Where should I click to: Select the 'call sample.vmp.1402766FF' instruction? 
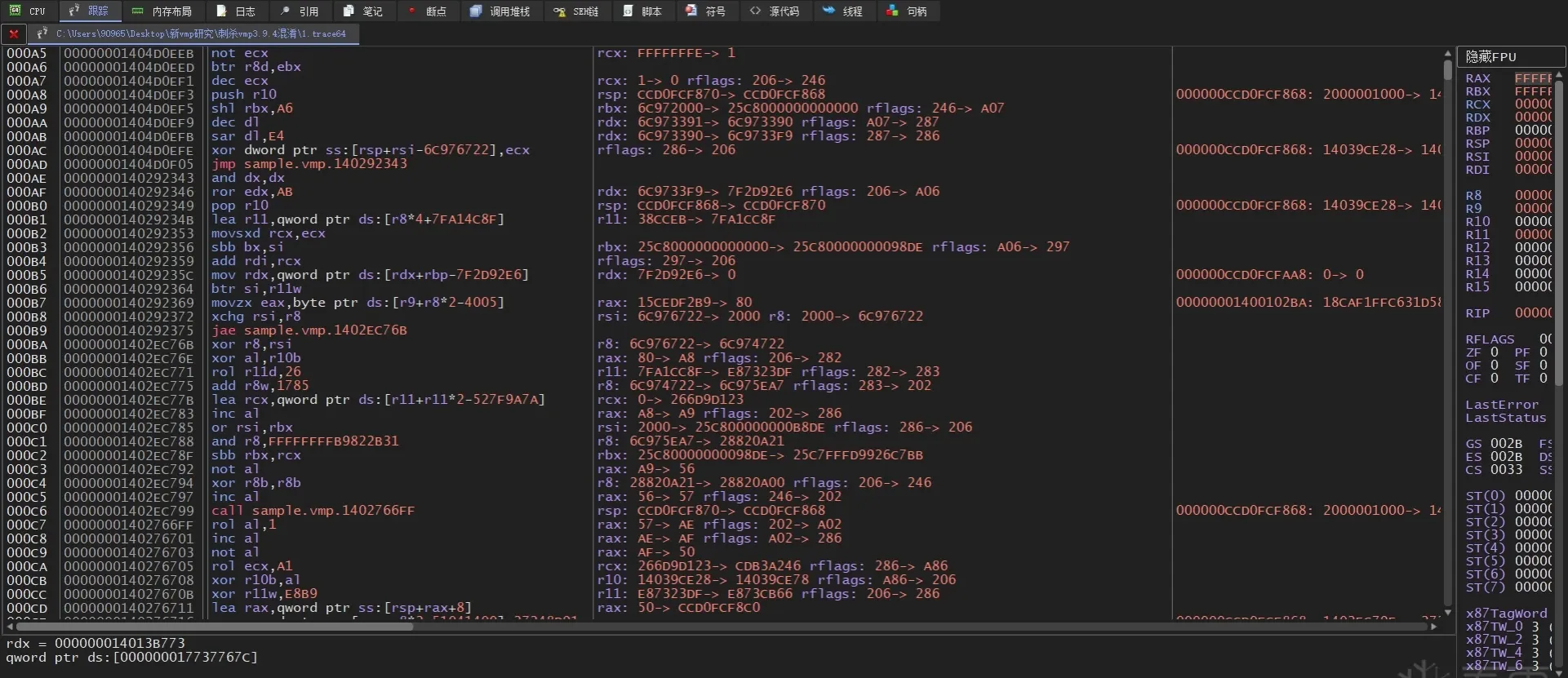tap(313, 511)
